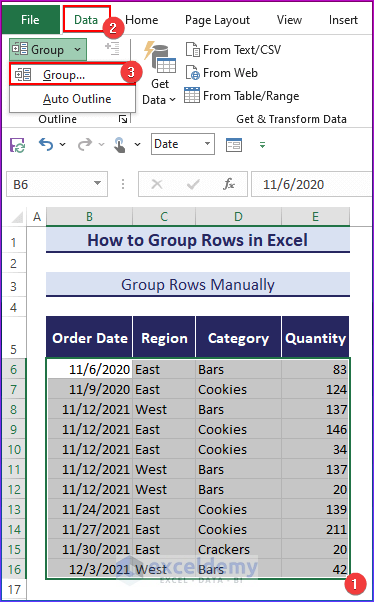Image resolution: width=374 pixels, height=602 pixels.
Task: Click the quantity cell 146
Action: tap(315, 429)
